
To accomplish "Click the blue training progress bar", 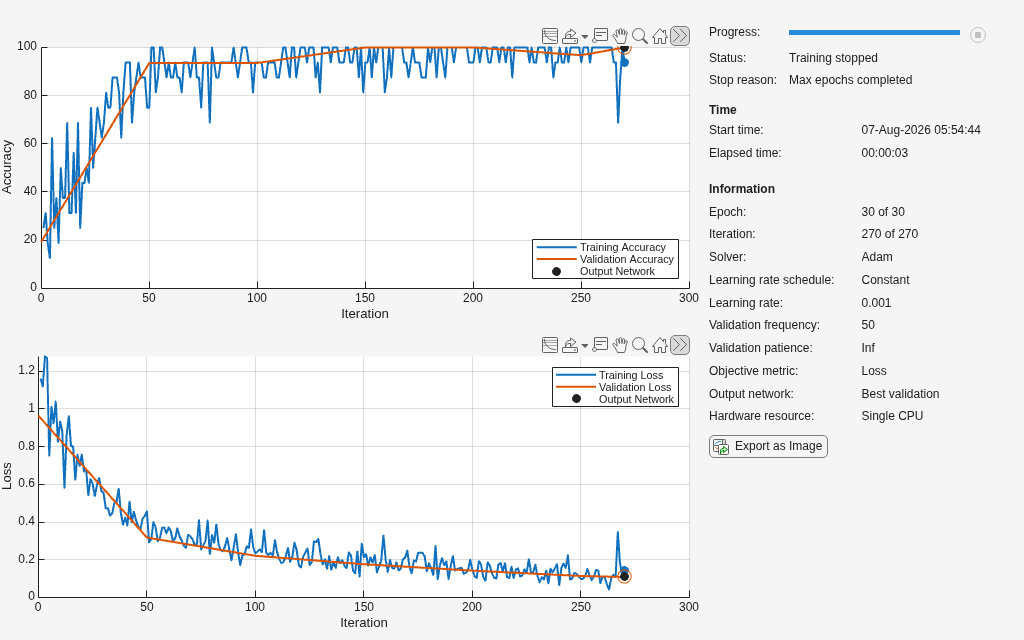I will [874, 32].
